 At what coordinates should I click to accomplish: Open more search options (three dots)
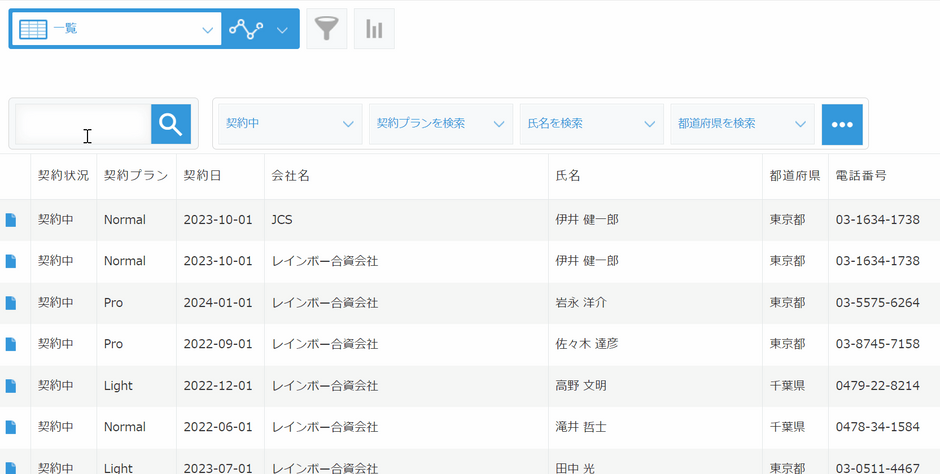[x=842, y=124]
